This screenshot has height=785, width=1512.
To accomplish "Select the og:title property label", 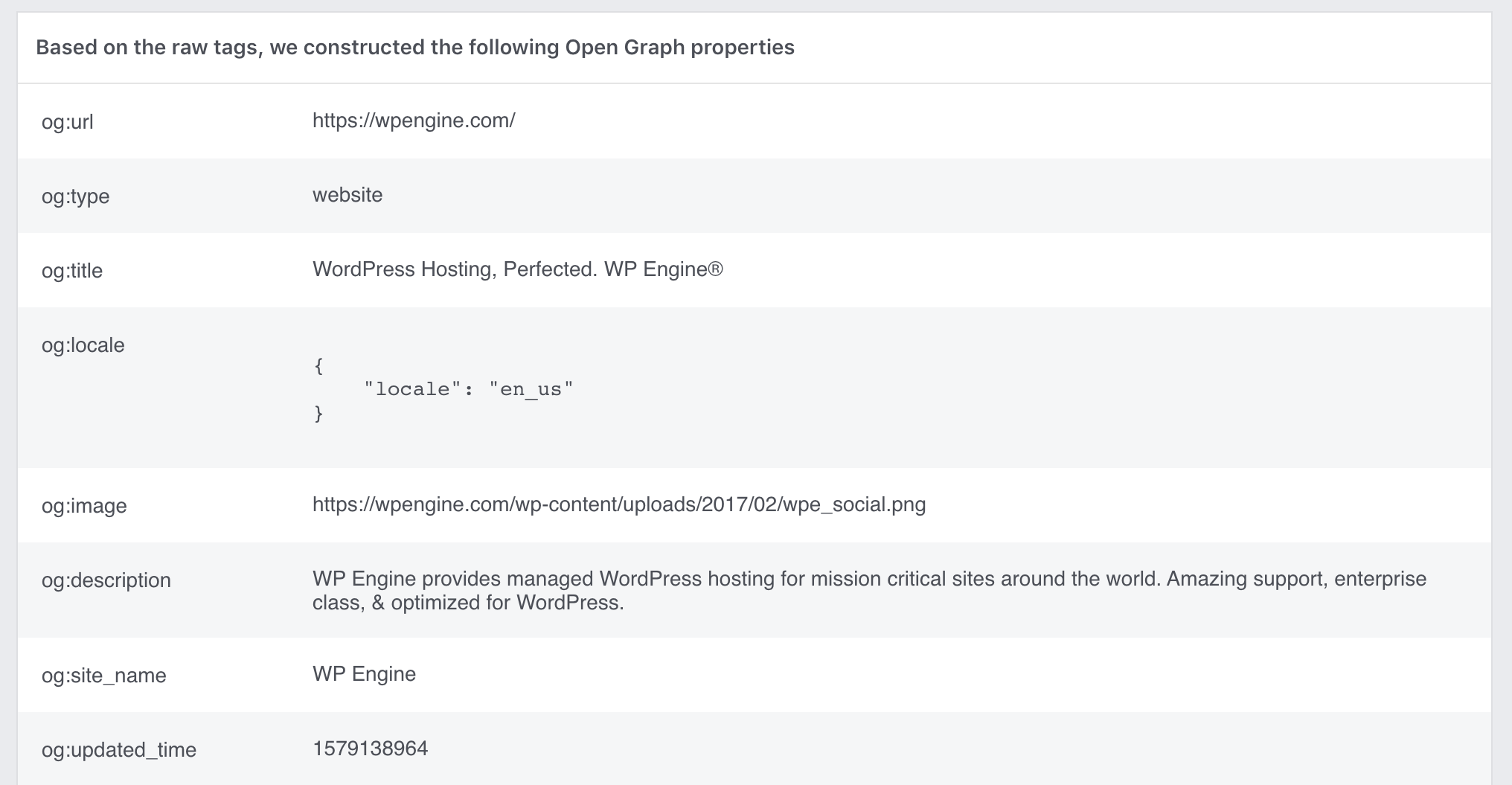I will pyautogui.click(x=72, y=271).
